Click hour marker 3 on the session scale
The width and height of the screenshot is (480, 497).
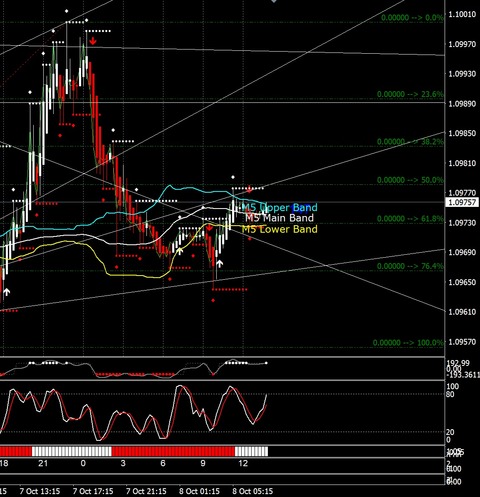pos(123,463)
